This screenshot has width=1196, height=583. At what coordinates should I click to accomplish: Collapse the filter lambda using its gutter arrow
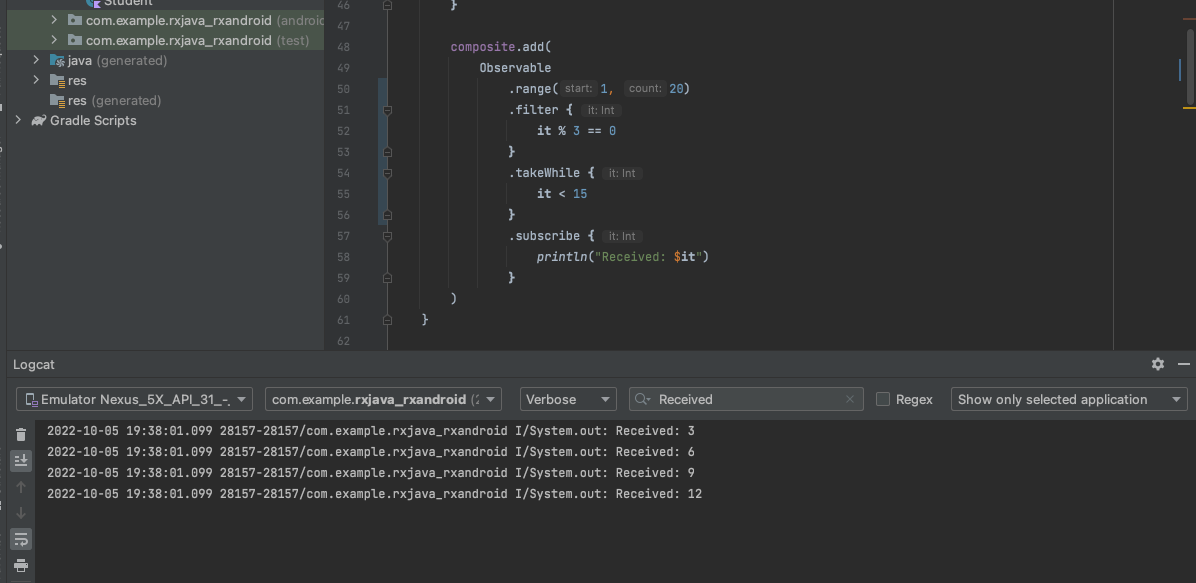[x=387, y=110]
